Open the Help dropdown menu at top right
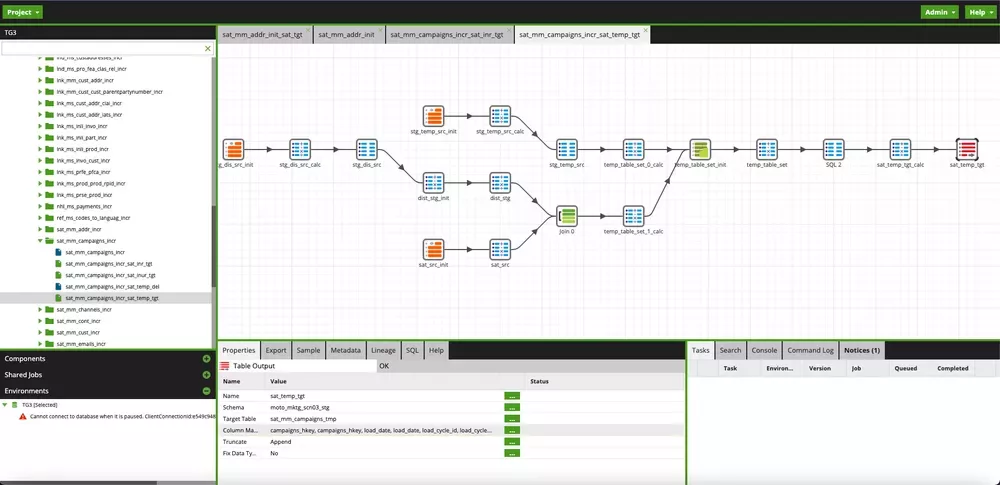This screenshot has width=1000, height=485. 980,12
